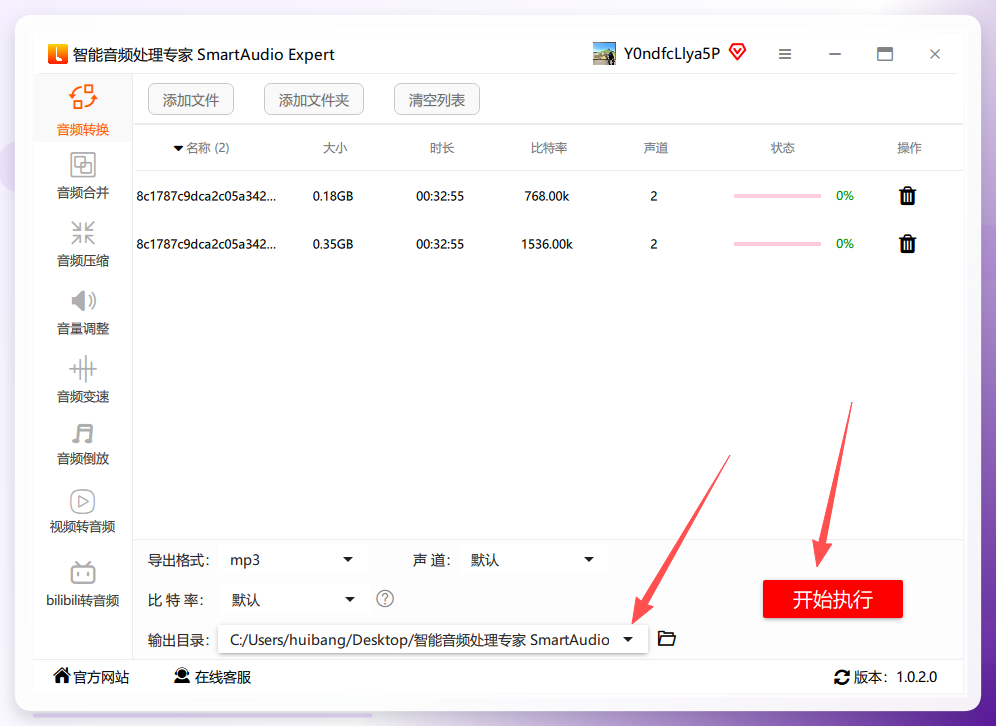Delete the 0.18GB file row
Viewport: 996px width, 726px height.
pyautogui.click(x=907, y=196)
